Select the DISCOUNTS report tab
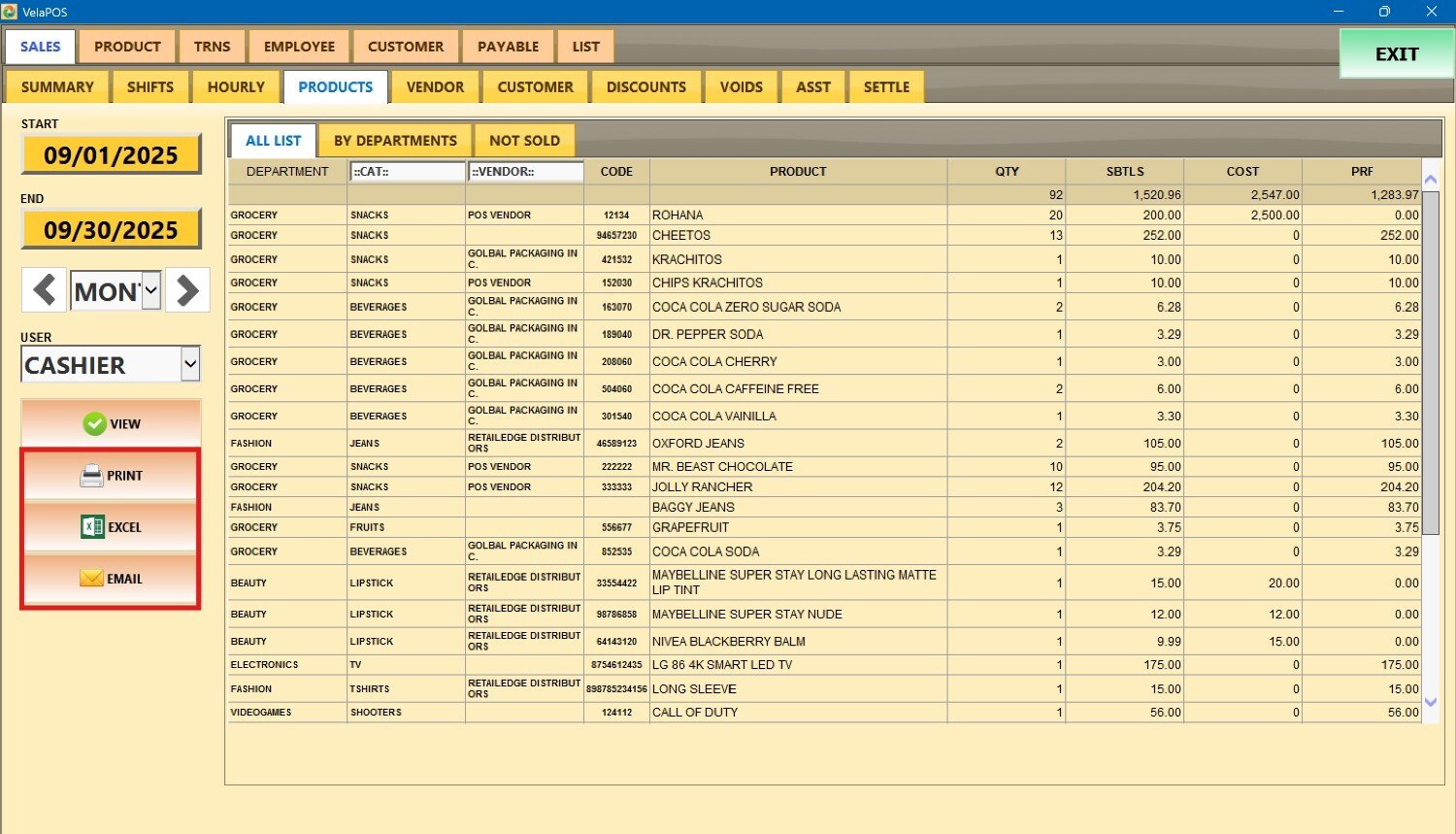1456x834 pixels. (x=645, y=87)
